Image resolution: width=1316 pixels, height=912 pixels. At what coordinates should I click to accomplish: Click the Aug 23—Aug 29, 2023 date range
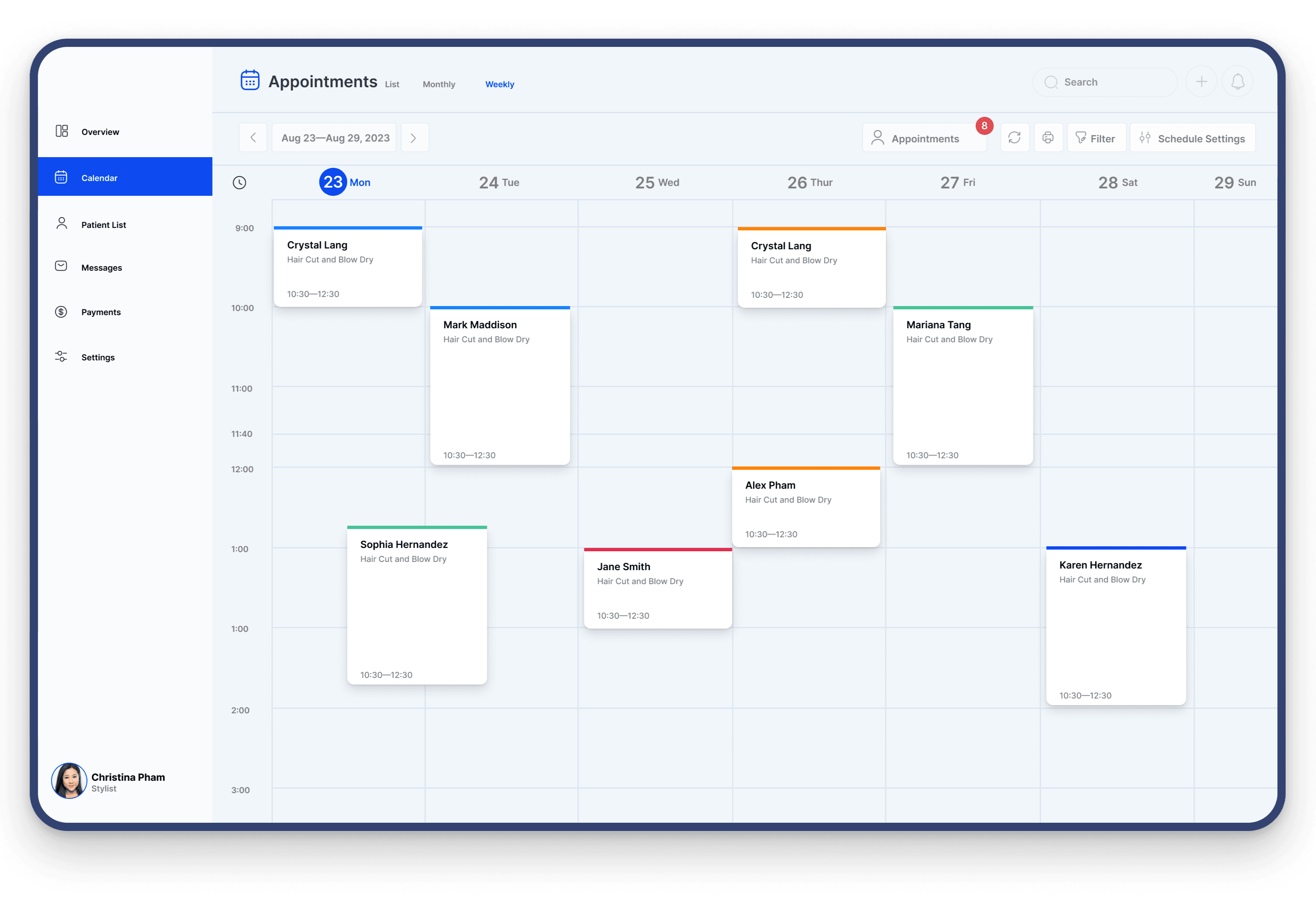(335, 138)
